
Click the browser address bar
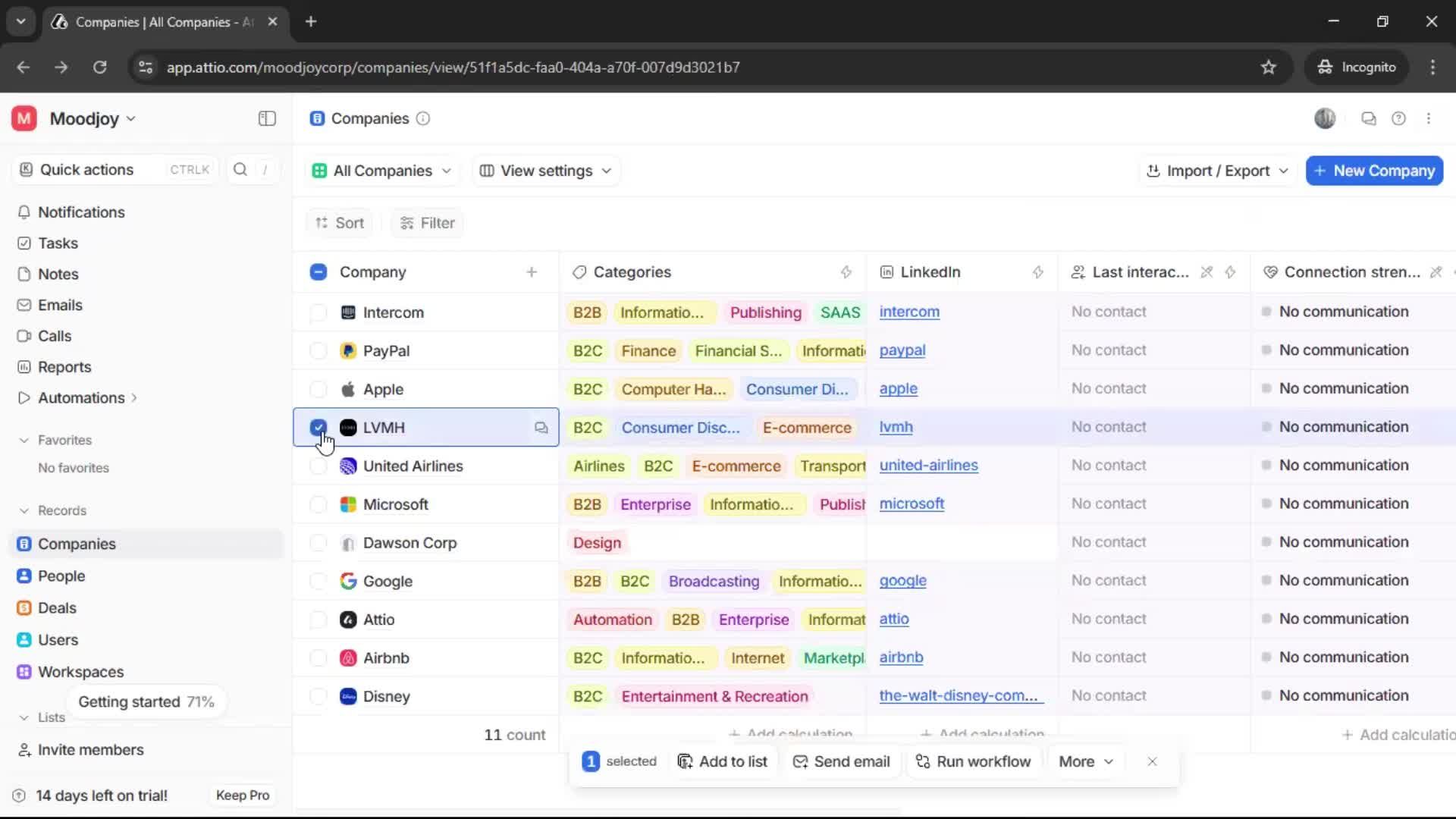point(455,67)
